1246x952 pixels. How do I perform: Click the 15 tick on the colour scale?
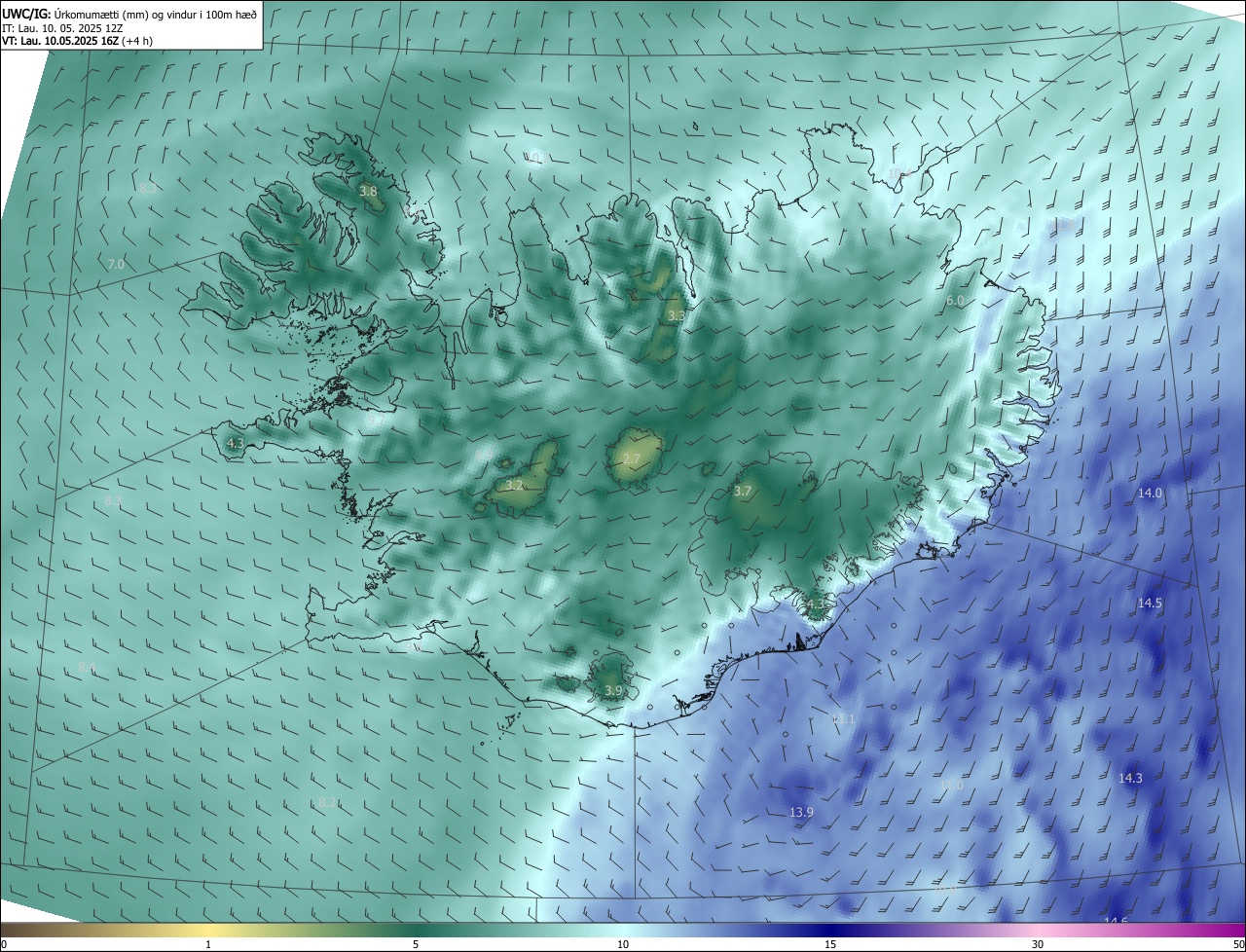click(x=830, y=944)
